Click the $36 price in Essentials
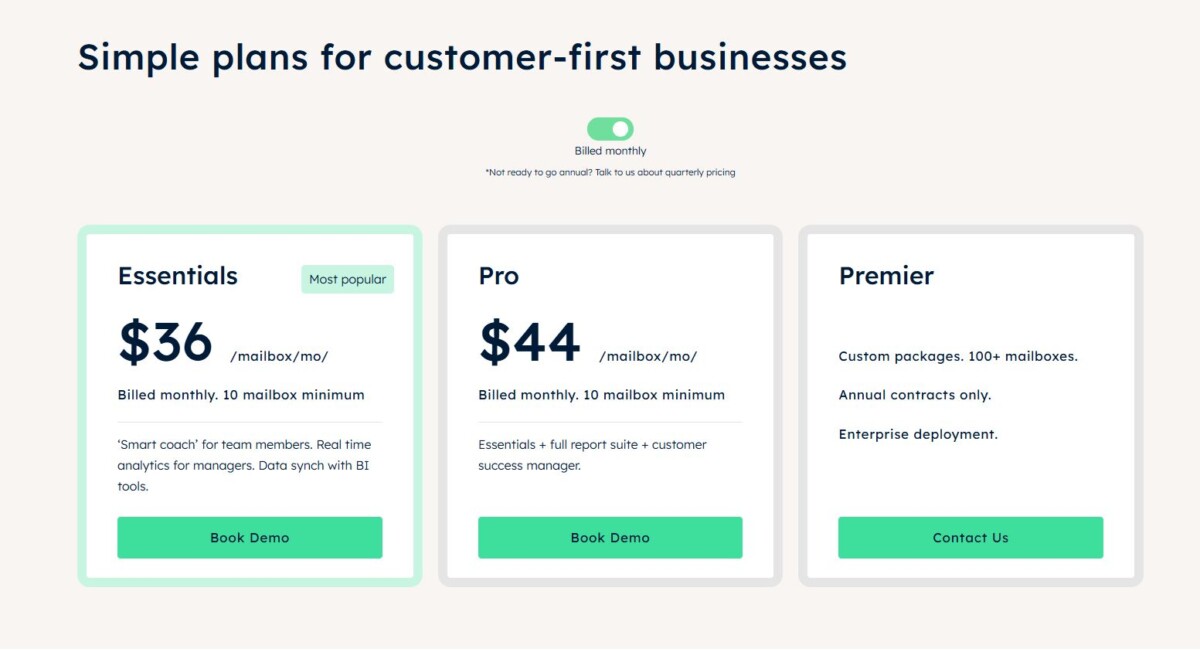The width and height of the screenshot is (1200, 669). point(166,342)
